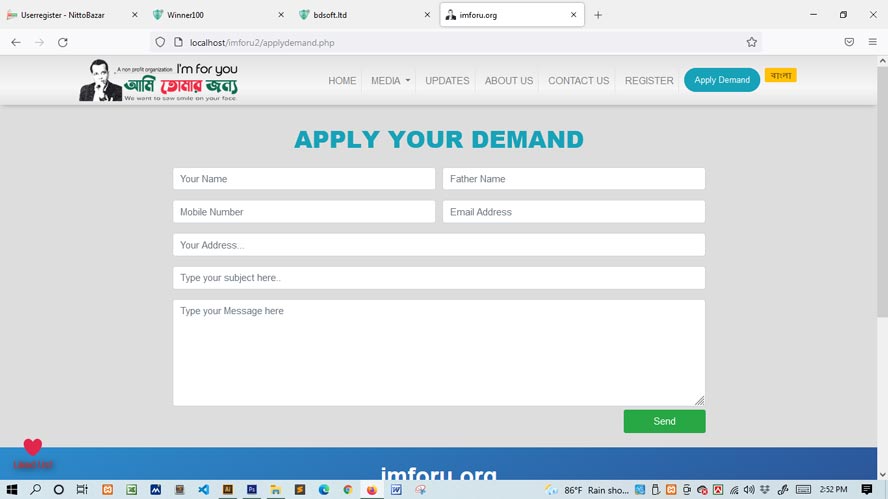Image resolution: width=888 pixels, height=499 pixels.
Task: Click the Apply Demand button
Action: coord(722,80)
